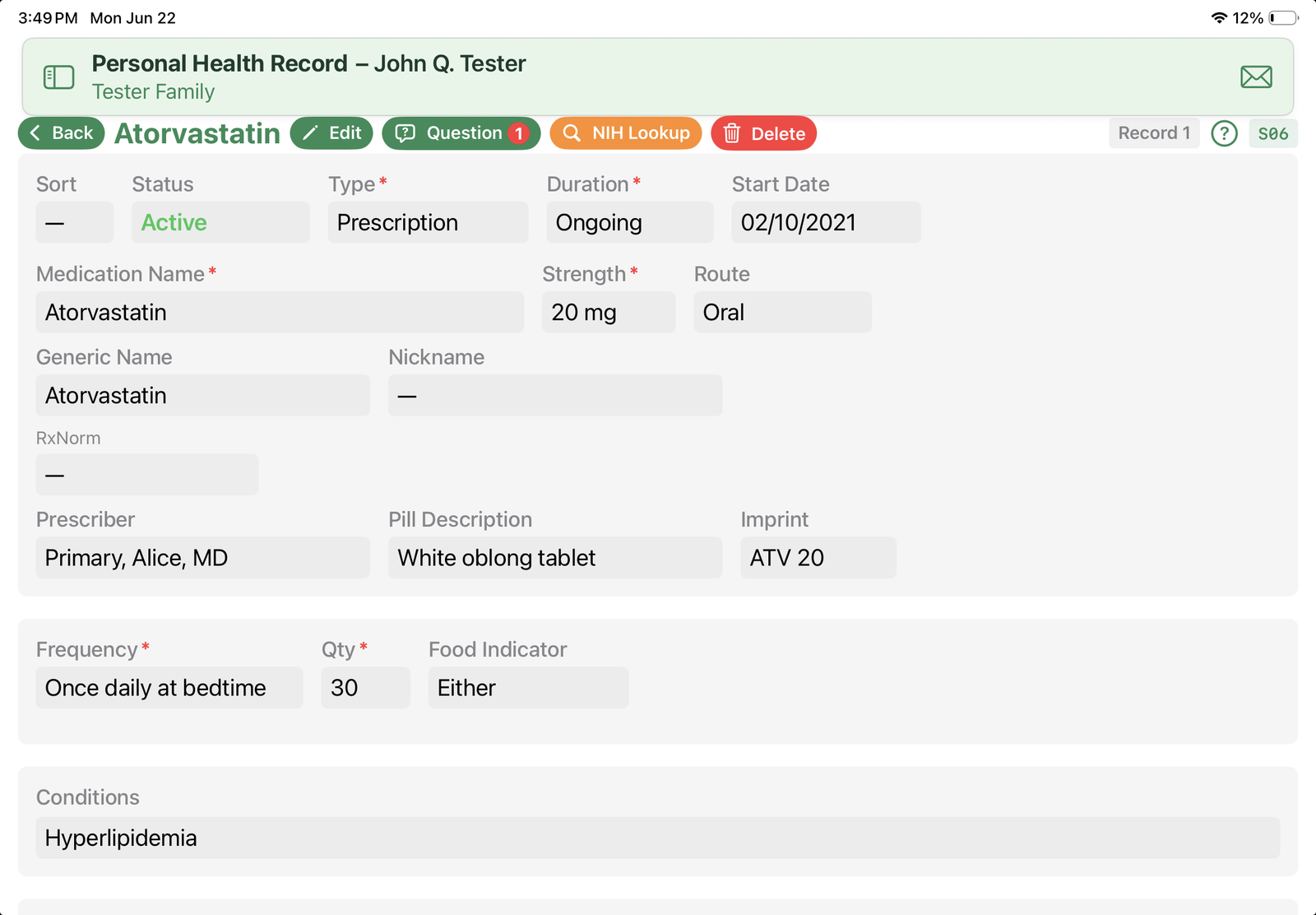Open the help question mark icon
Image resolution: width=1316 pixels, height=915 pixels.
[x=1224, y=133]
